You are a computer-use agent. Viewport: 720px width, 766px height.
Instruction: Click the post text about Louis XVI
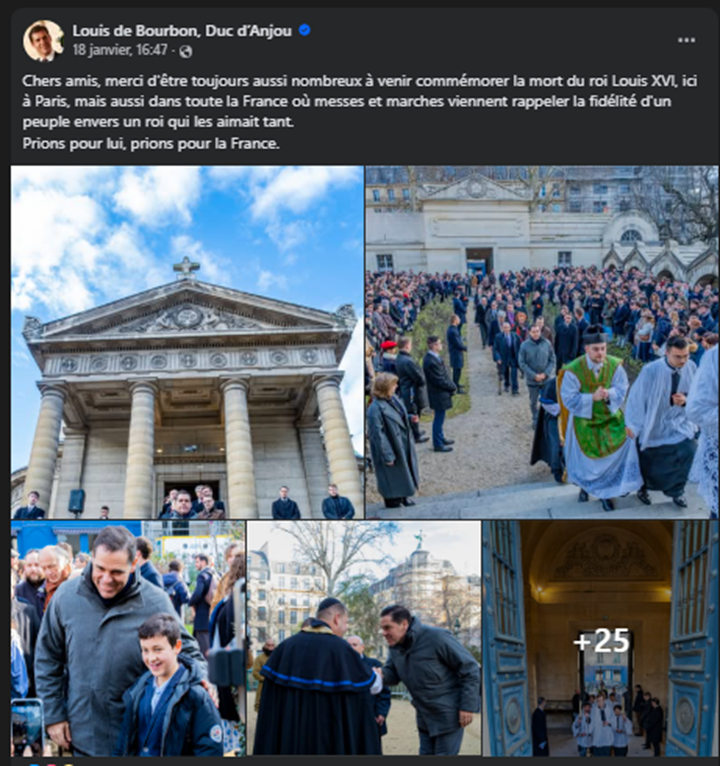pyautogui.click(x=360, y=101)
